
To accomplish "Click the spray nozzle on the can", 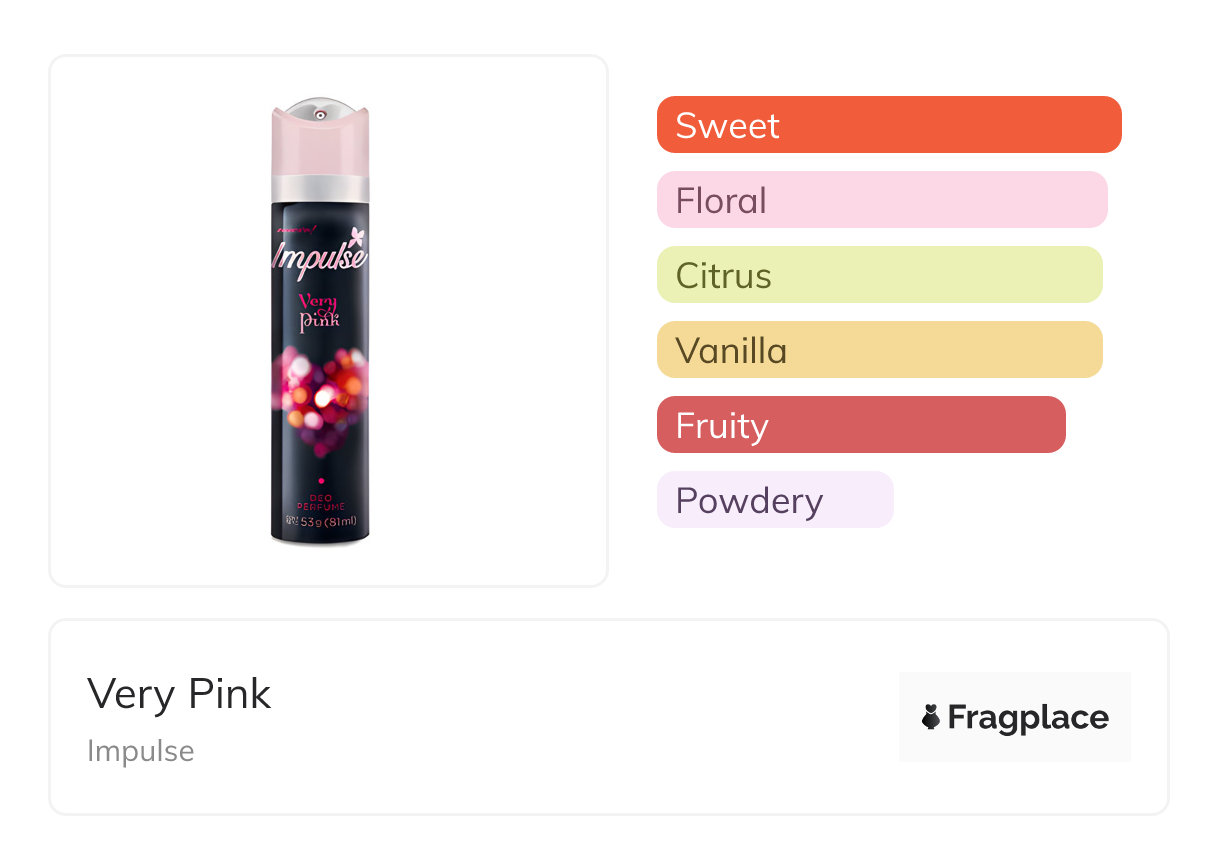I will coord(320,115).
